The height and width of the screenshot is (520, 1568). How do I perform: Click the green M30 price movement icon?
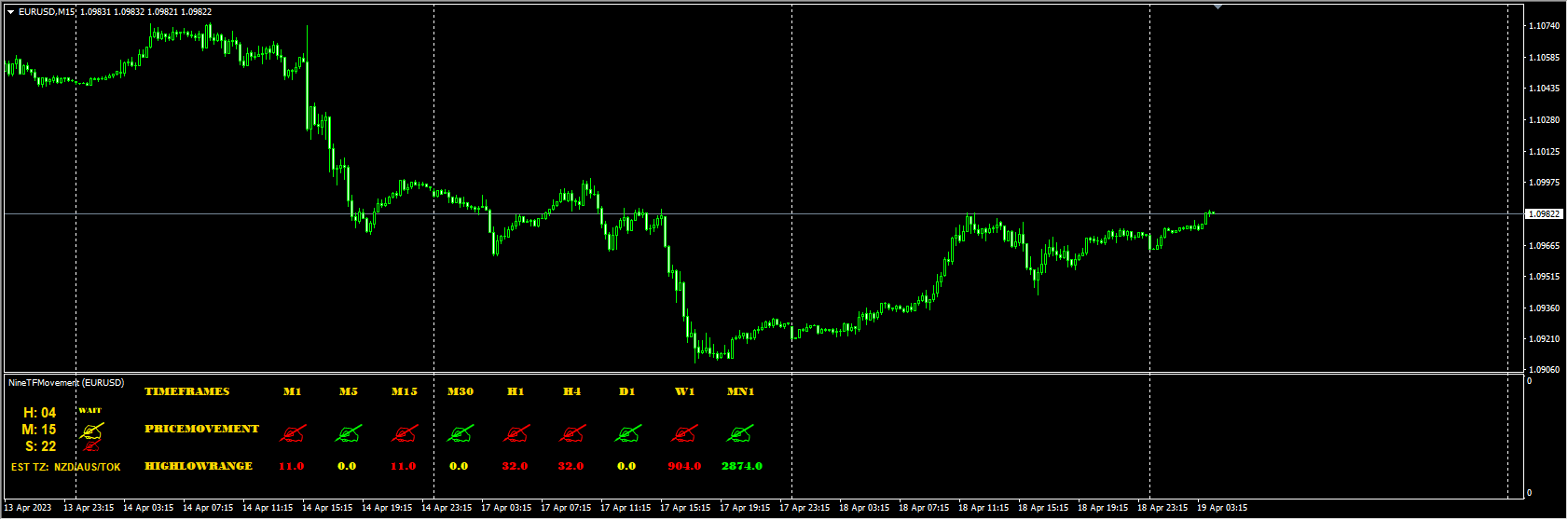461,433
